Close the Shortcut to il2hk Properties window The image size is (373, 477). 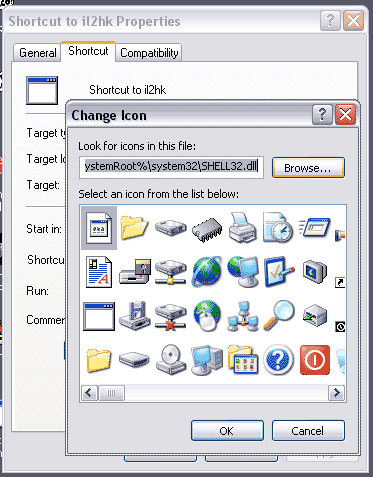[353, 21]
